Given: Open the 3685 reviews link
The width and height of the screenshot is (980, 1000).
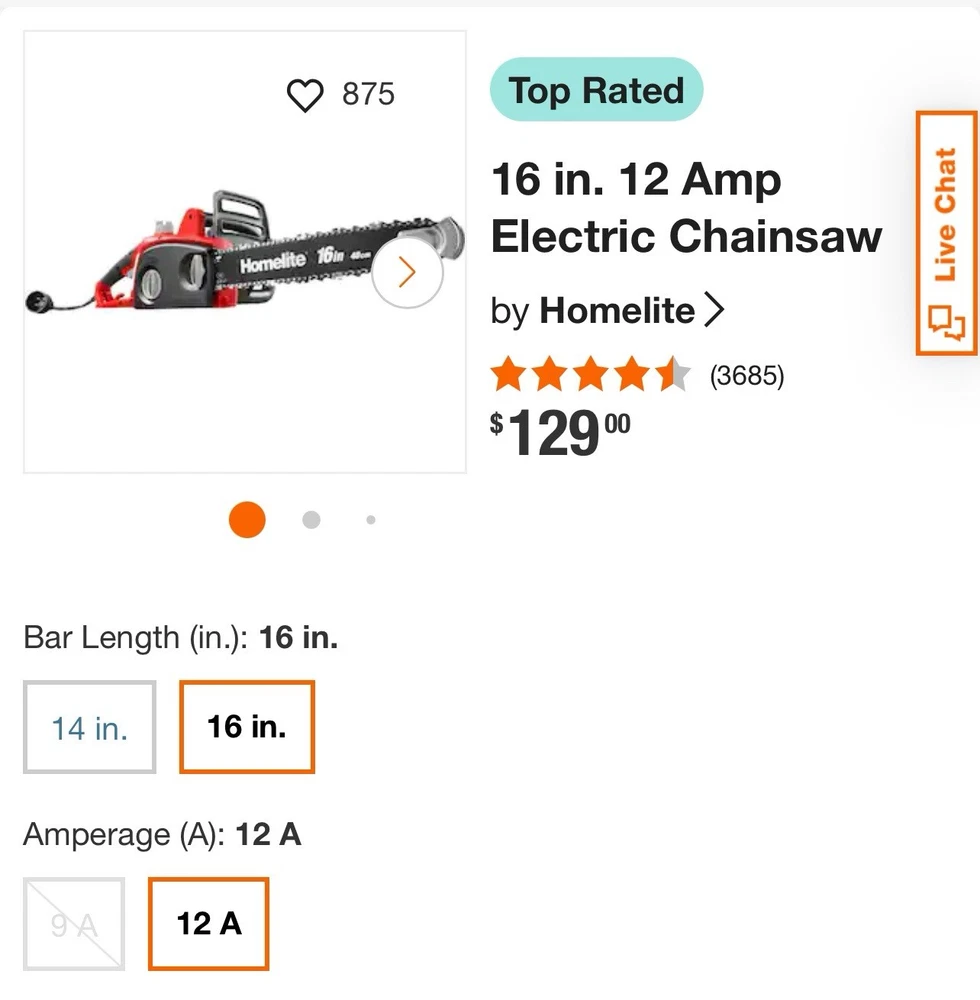Looking at the screenshot, I should click(x=747, y=376).
